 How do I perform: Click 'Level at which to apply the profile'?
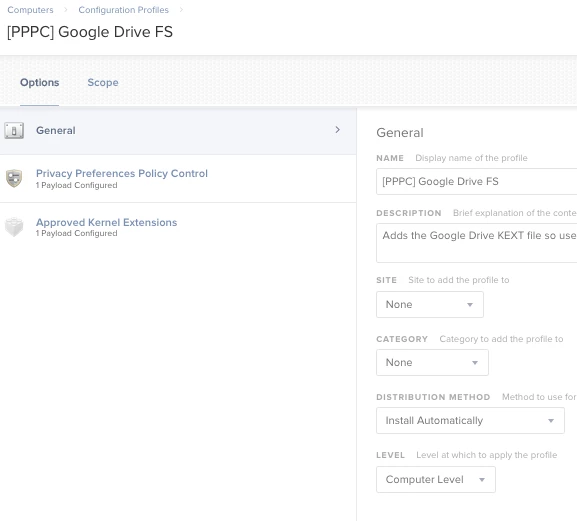pos(486,455)
